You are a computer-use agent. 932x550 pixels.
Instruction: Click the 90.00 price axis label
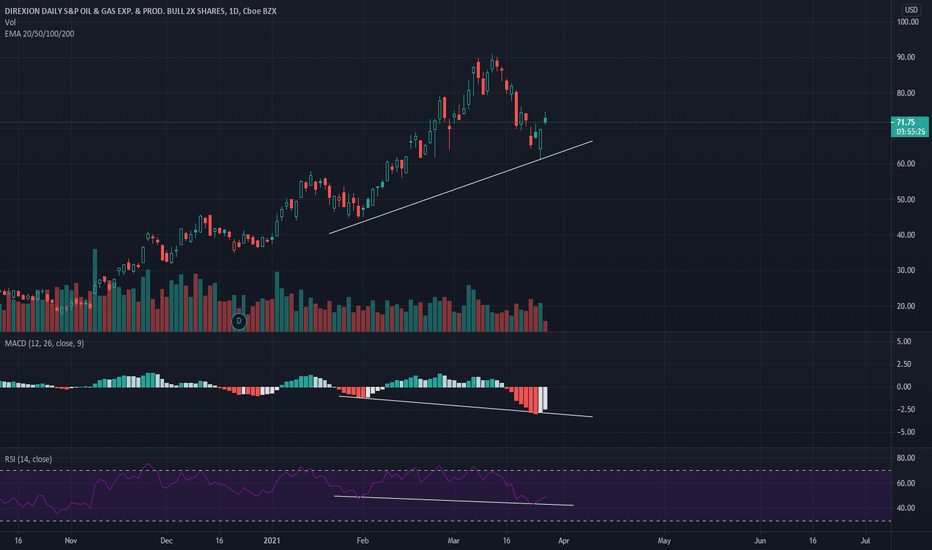pyautogui.click(x=906, y=57)
